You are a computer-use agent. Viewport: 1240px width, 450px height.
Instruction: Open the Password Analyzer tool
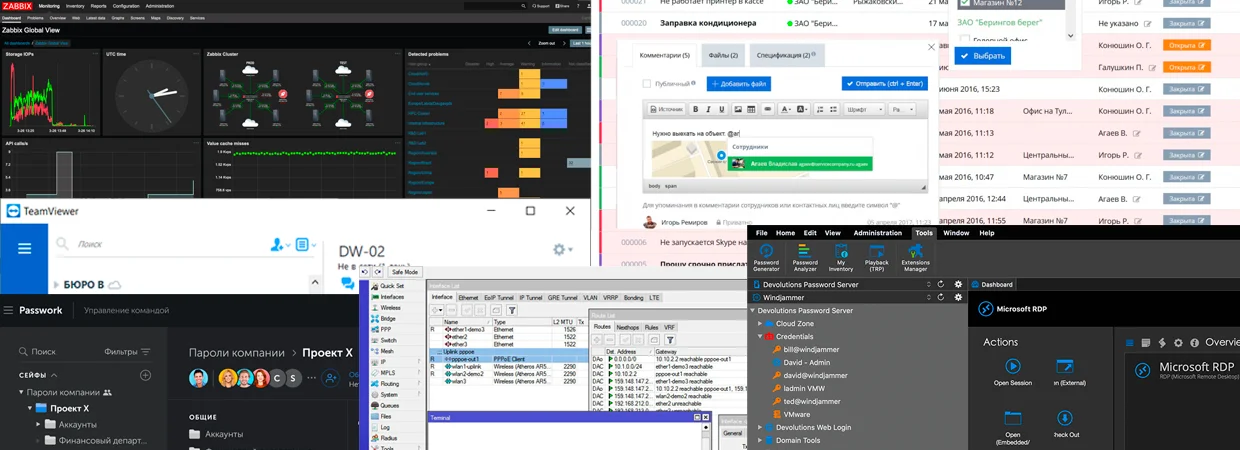pos(804,257)
